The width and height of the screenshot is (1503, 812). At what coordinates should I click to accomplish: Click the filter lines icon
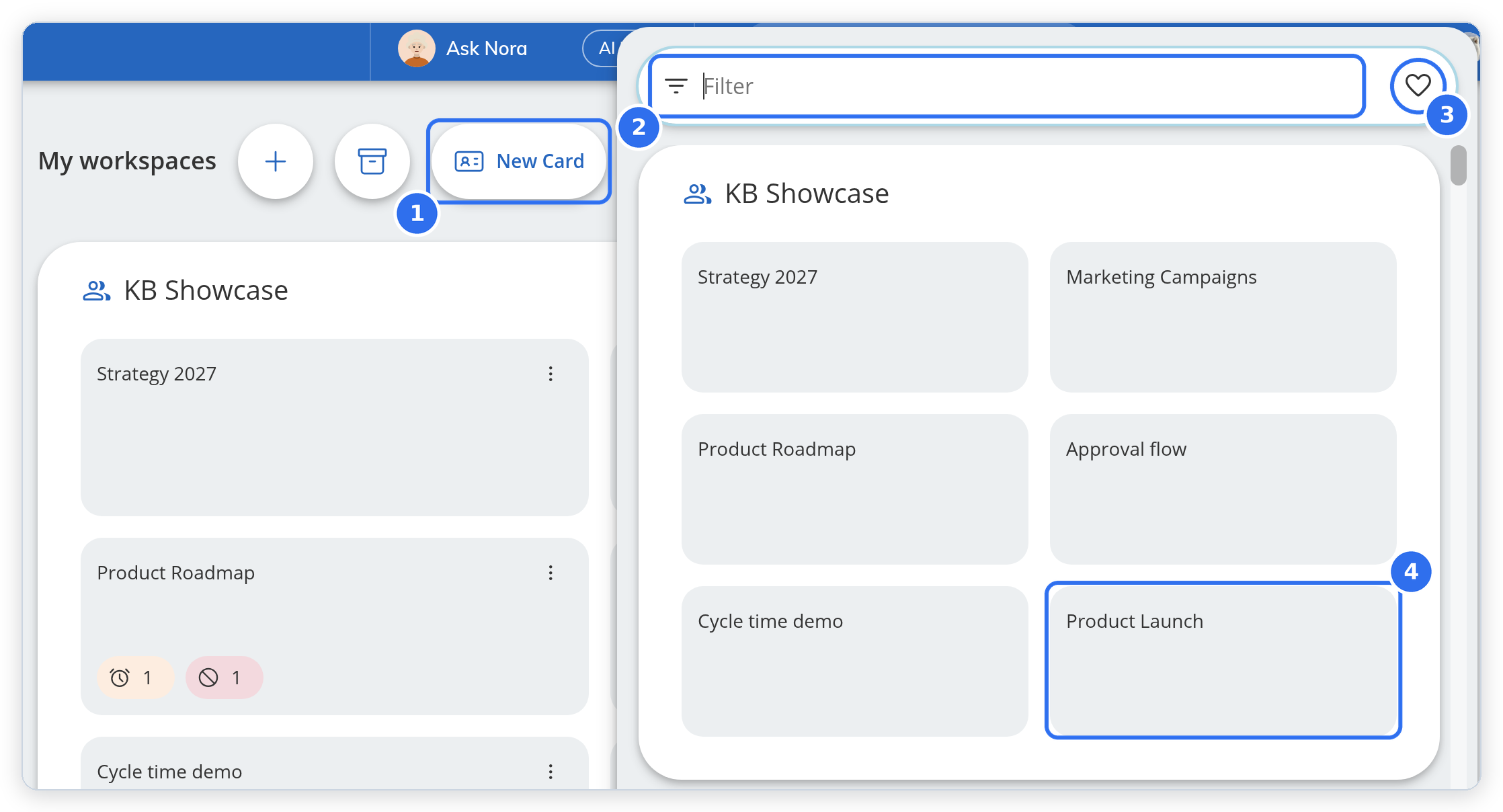[676, 86]
